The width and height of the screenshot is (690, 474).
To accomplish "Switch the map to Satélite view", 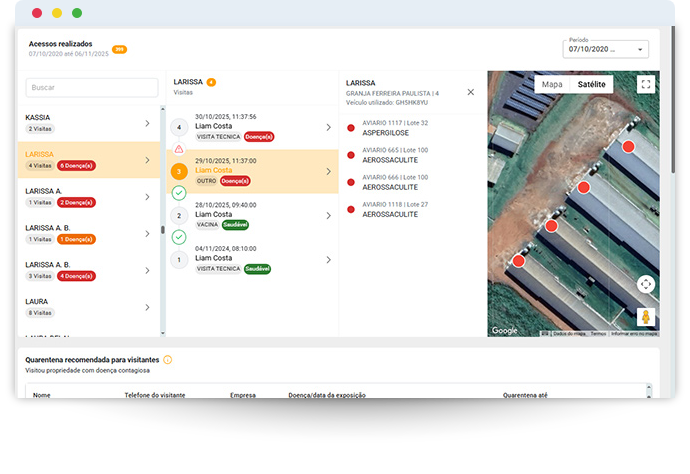I will [x=597, y=85].
